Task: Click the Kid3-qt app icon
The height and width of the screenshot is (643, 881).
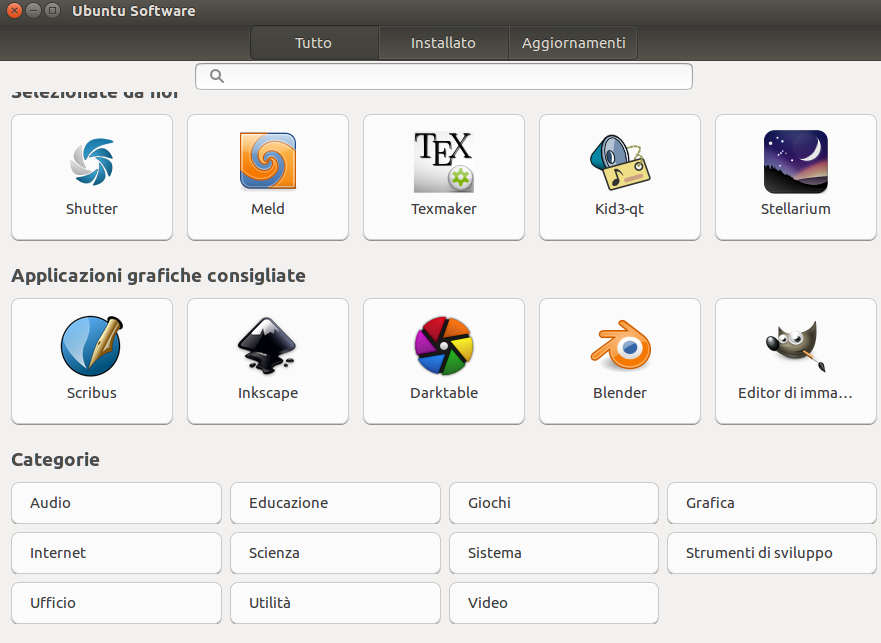Action: [620, 163]
